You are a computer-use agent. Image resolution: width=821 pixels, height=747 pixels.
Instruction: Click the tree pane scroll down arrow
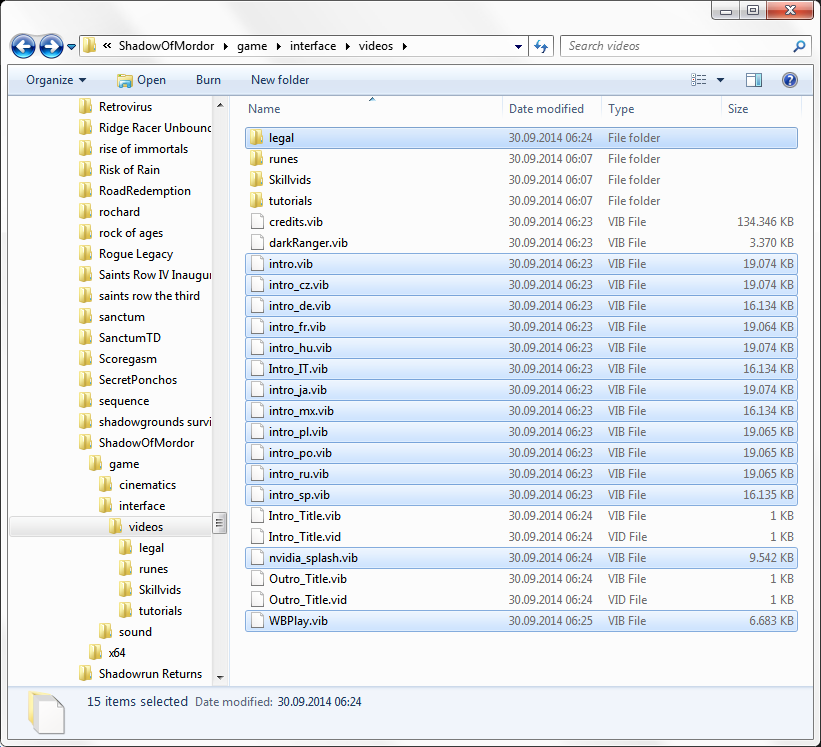click(220, 677)
